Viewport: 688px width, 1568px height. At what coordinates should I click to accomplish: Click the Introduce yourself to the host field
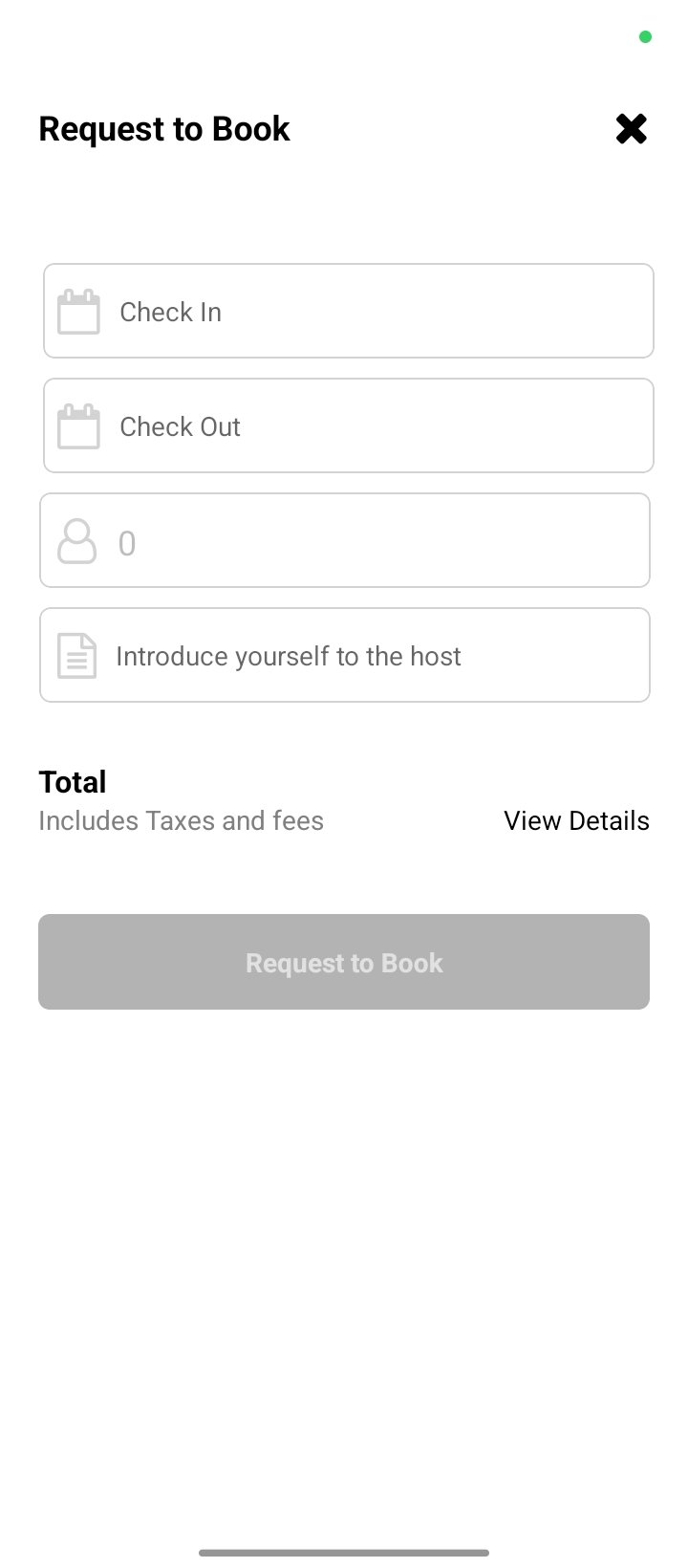345,655
